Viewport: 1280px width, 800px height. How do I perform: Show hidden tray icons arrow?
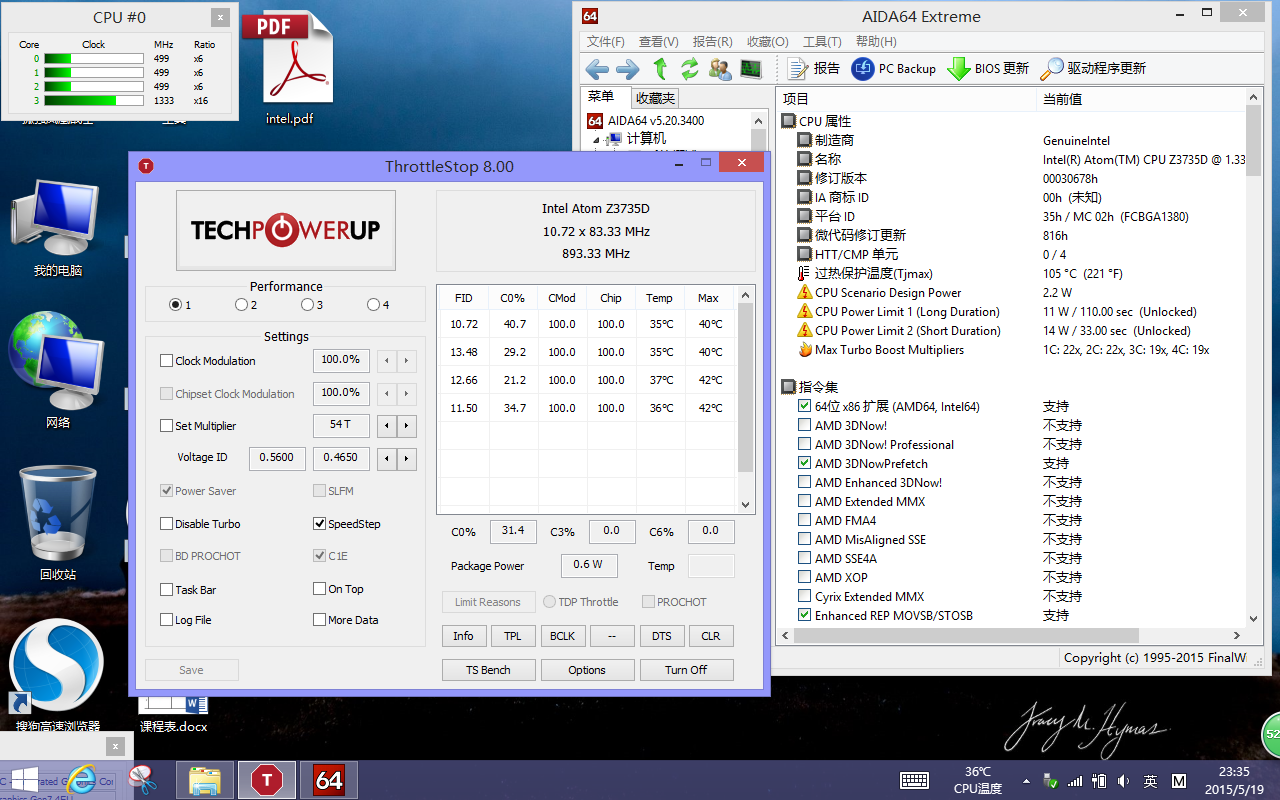[1026, 781]
